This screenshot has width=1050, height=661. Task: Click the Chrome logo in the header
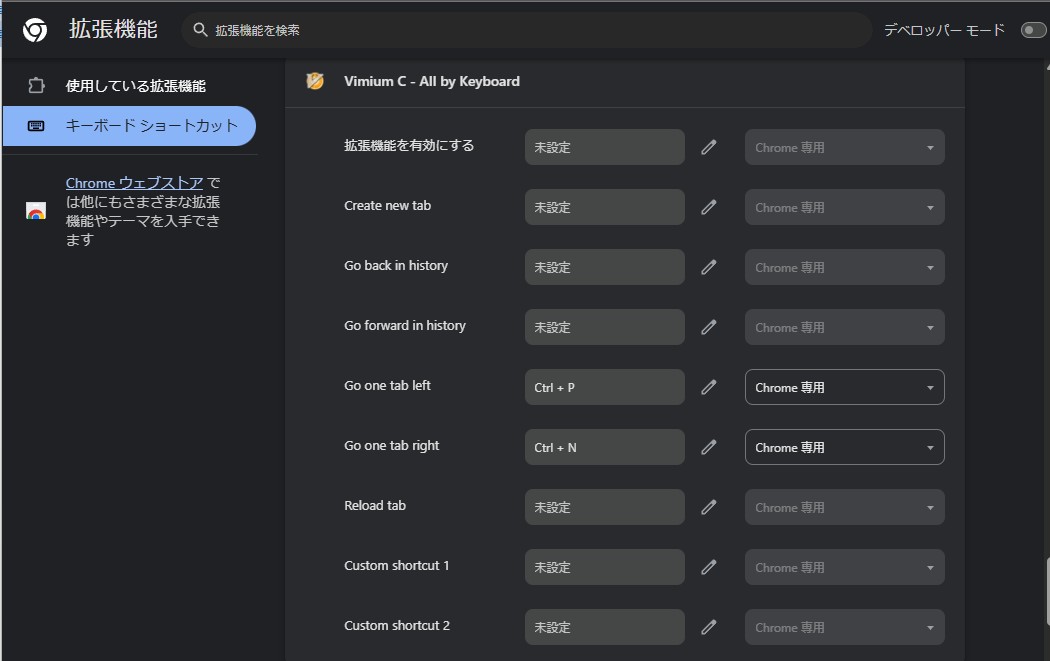35,30
